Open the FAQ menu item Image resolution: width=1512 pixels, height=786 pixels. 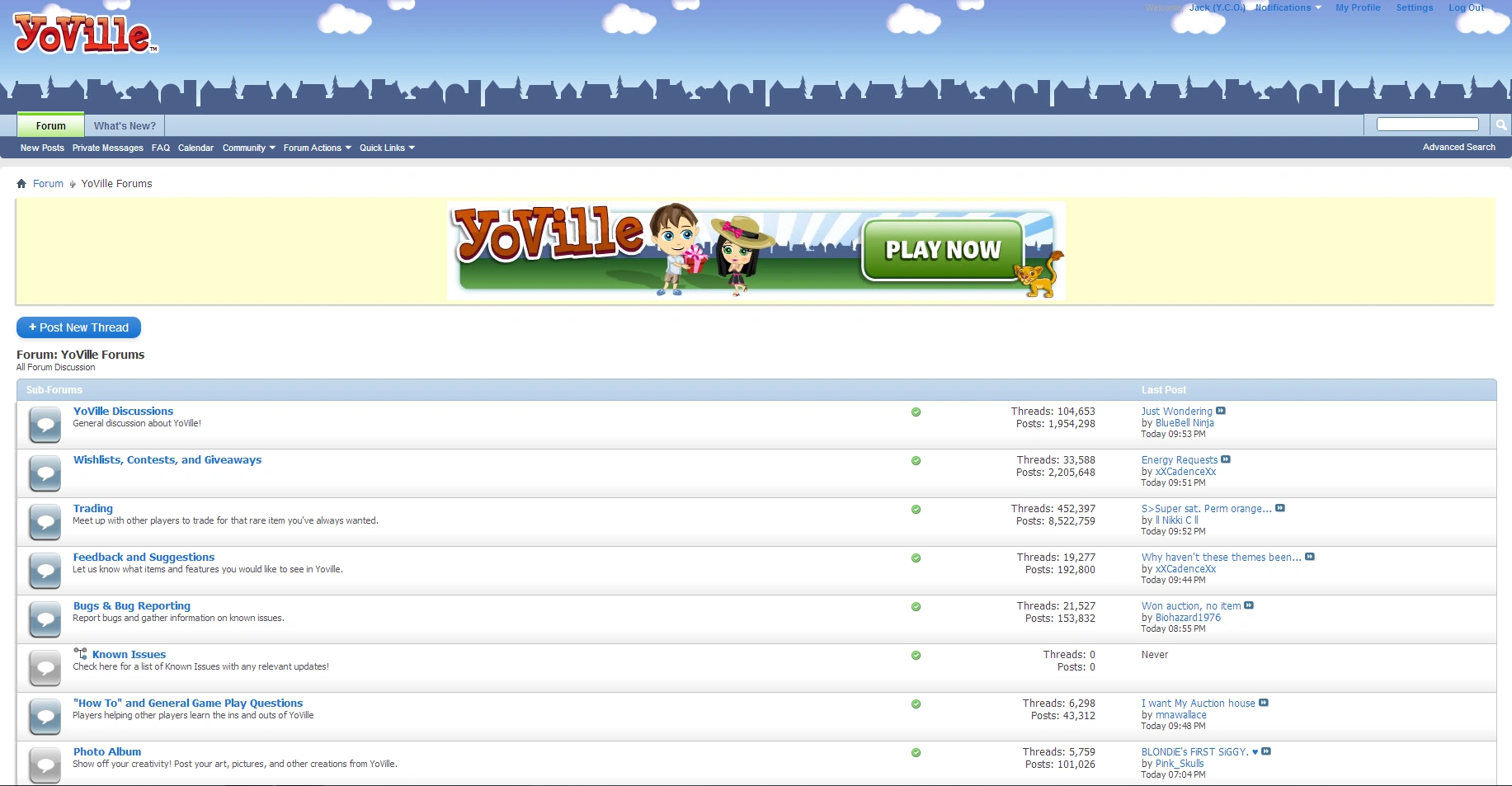coord(161,148)
